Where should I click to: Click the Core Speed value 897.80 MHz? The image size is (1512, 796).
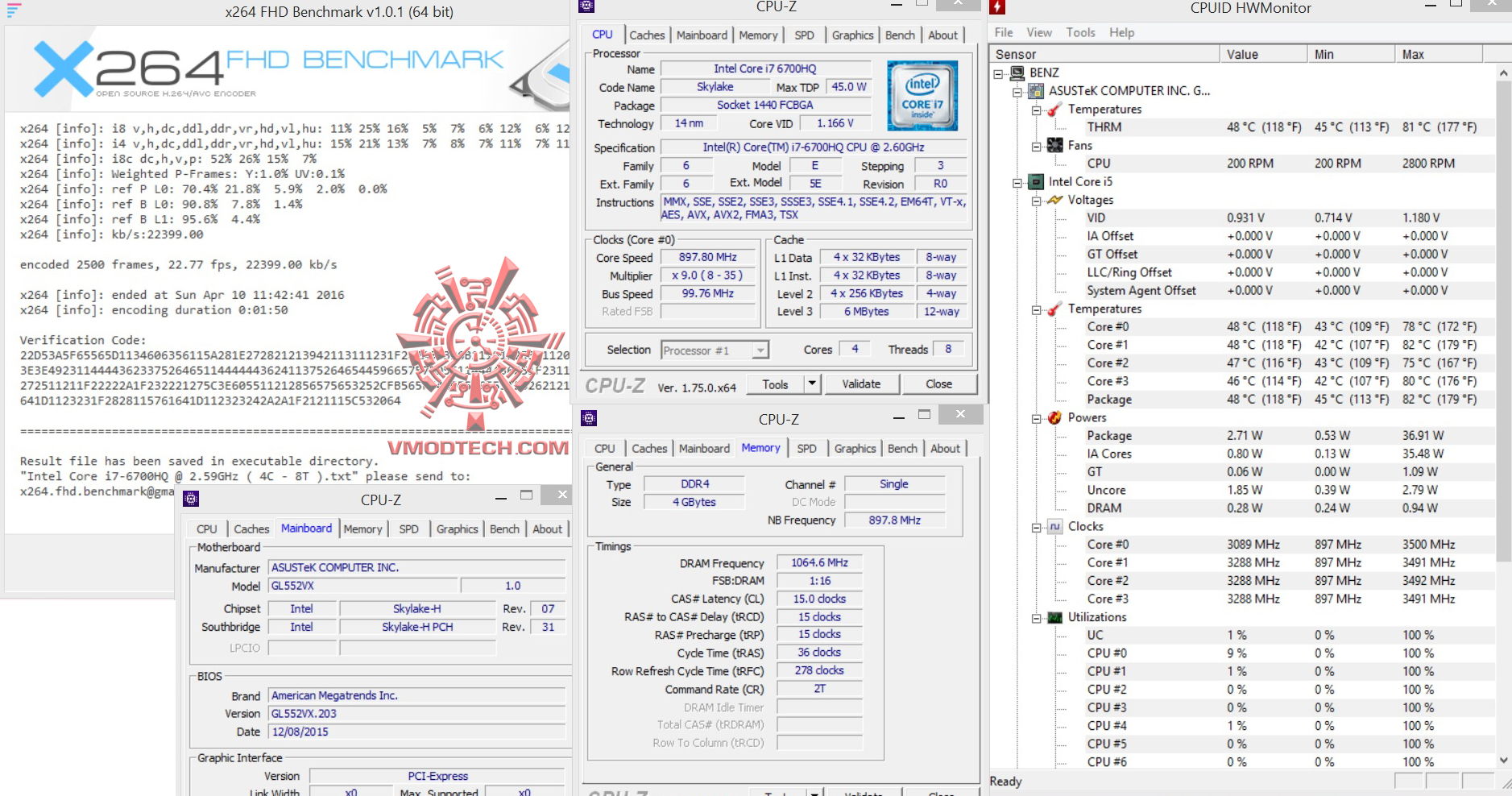click(x=707, y=258)
